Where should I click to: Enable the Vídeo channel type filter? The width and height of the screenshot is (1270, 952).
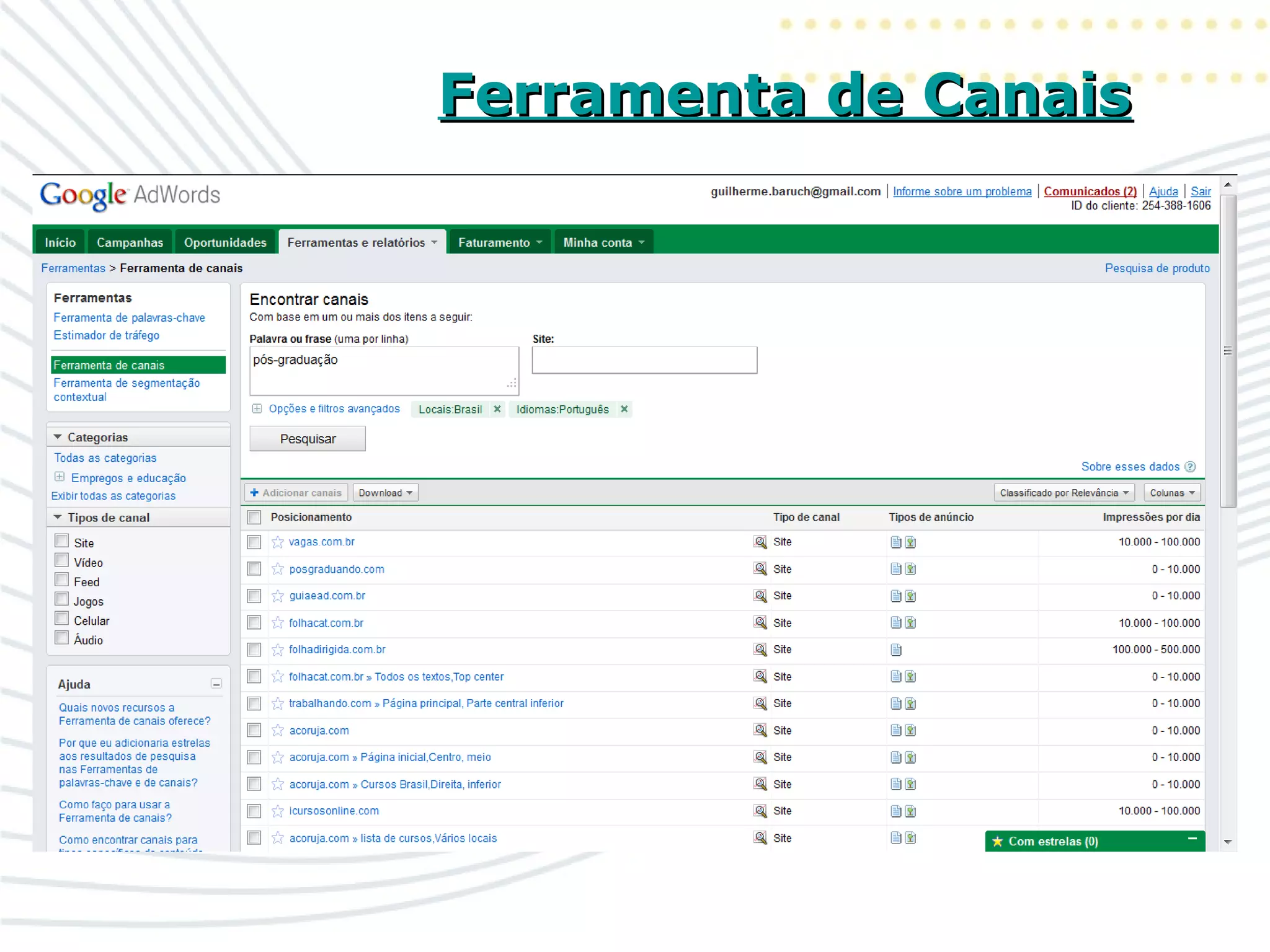click(x=62, y=560)
